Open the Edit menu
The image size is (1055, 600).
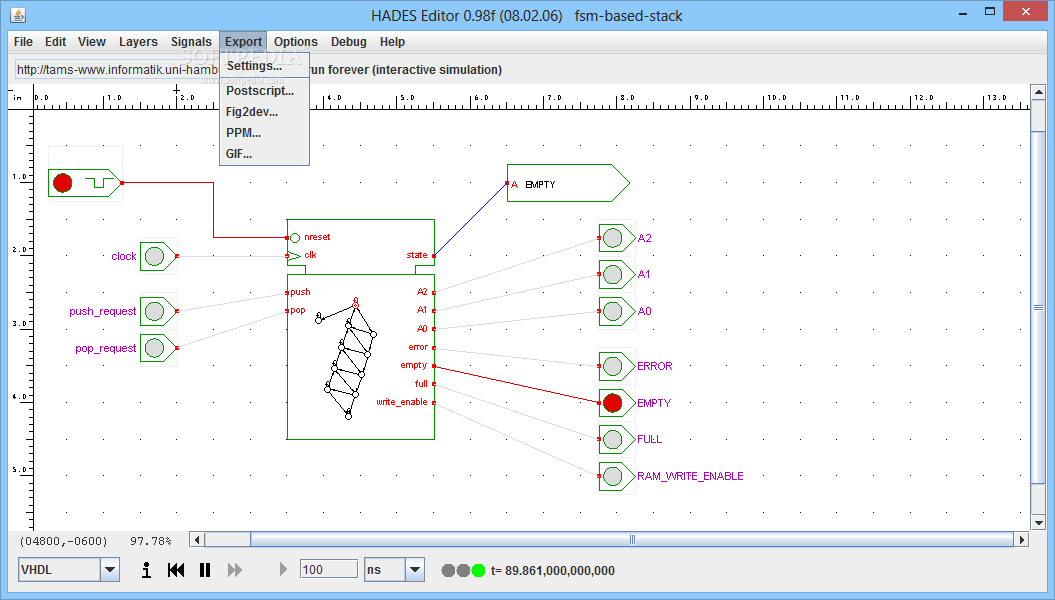coord(55,42)
